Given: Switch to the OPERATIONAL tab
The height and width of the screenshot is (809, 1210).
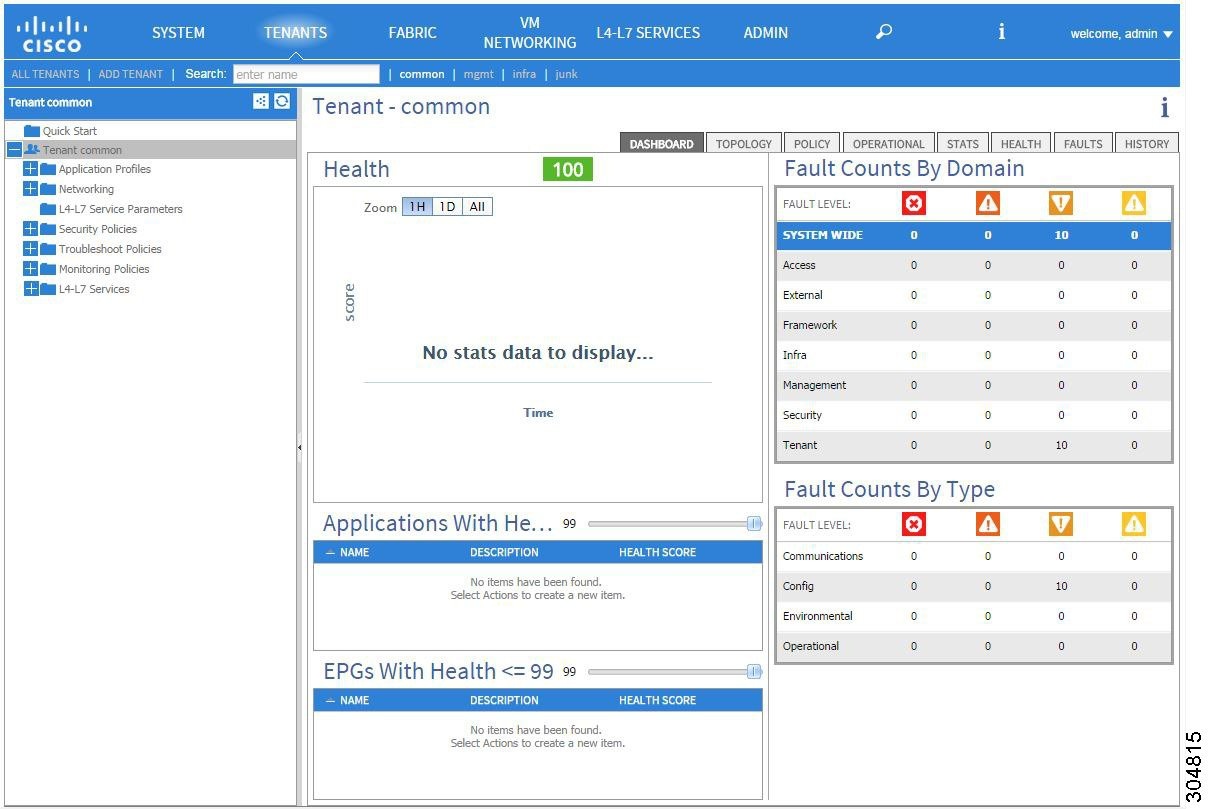Looking at the screenshot, I should (889, 144).
